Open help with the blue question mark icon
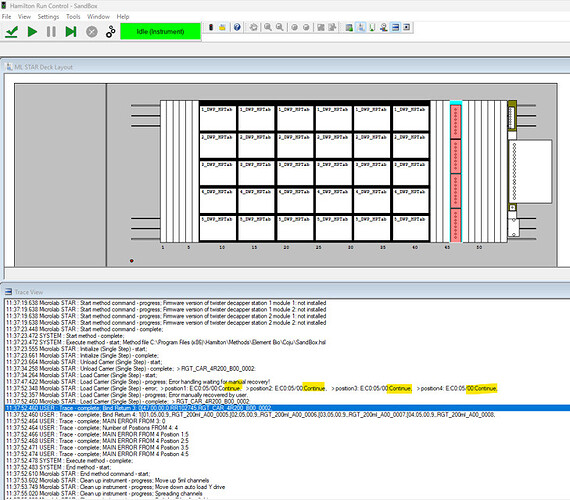This screenshot has width=570, height=500. click(x=237, y=27)
